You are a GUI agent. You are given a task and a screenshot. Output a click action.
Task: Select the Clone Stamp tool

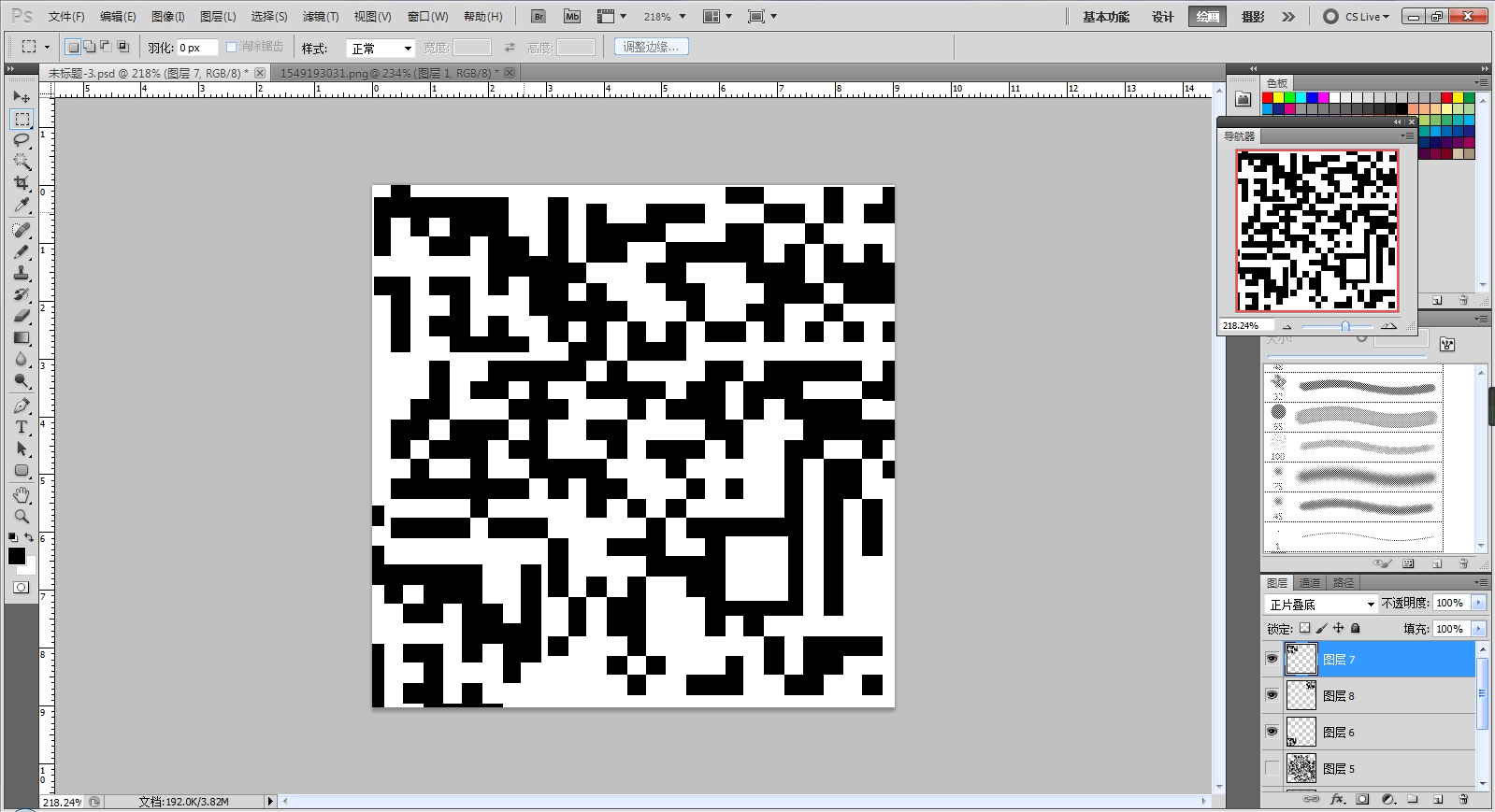[22, 273]
